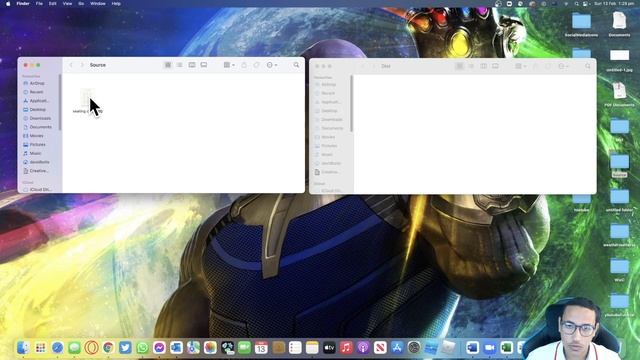Open Zoom from the Dock
The height and width of the screenshot is (360, 640).
pyautogui.click(x=489, y=347)
